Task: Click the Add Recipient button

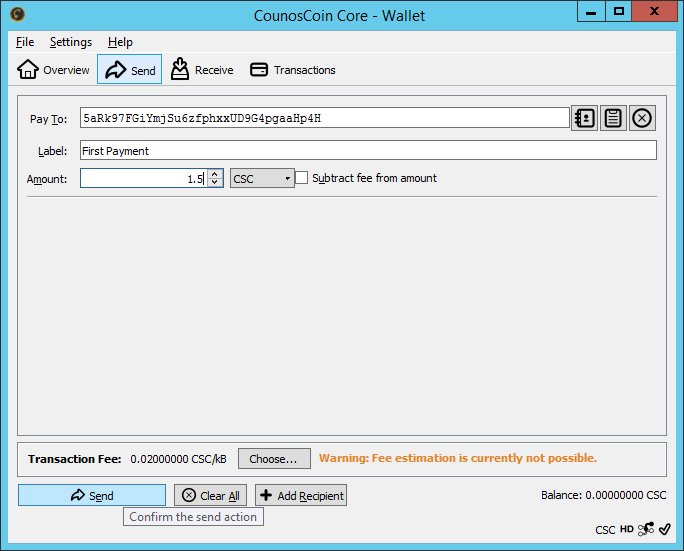Action: click(x=301, y=495)
